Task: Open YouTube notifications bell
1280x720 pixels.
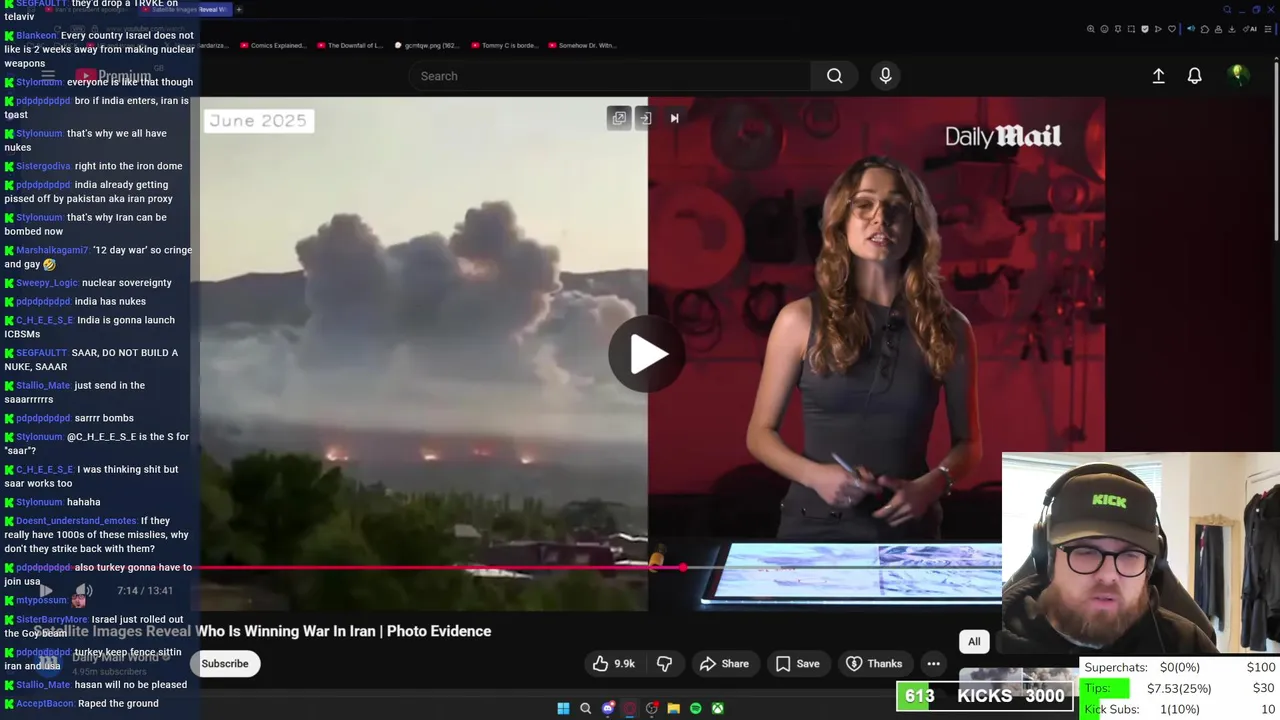Action: pyautogui.click(x=1194, y=76)
